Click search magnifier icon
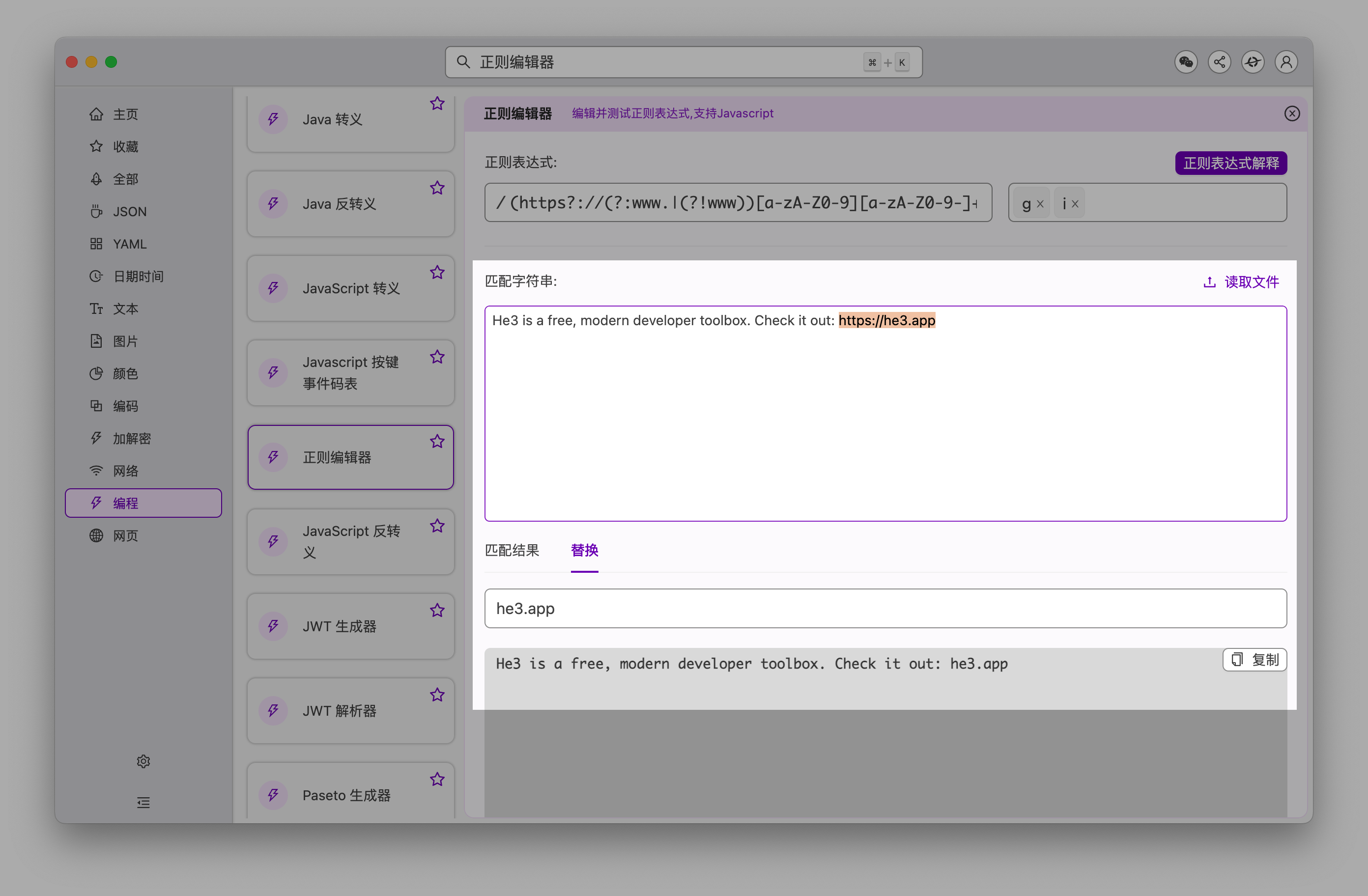The height and width of the screenshot is (896, 1368). 463,62
